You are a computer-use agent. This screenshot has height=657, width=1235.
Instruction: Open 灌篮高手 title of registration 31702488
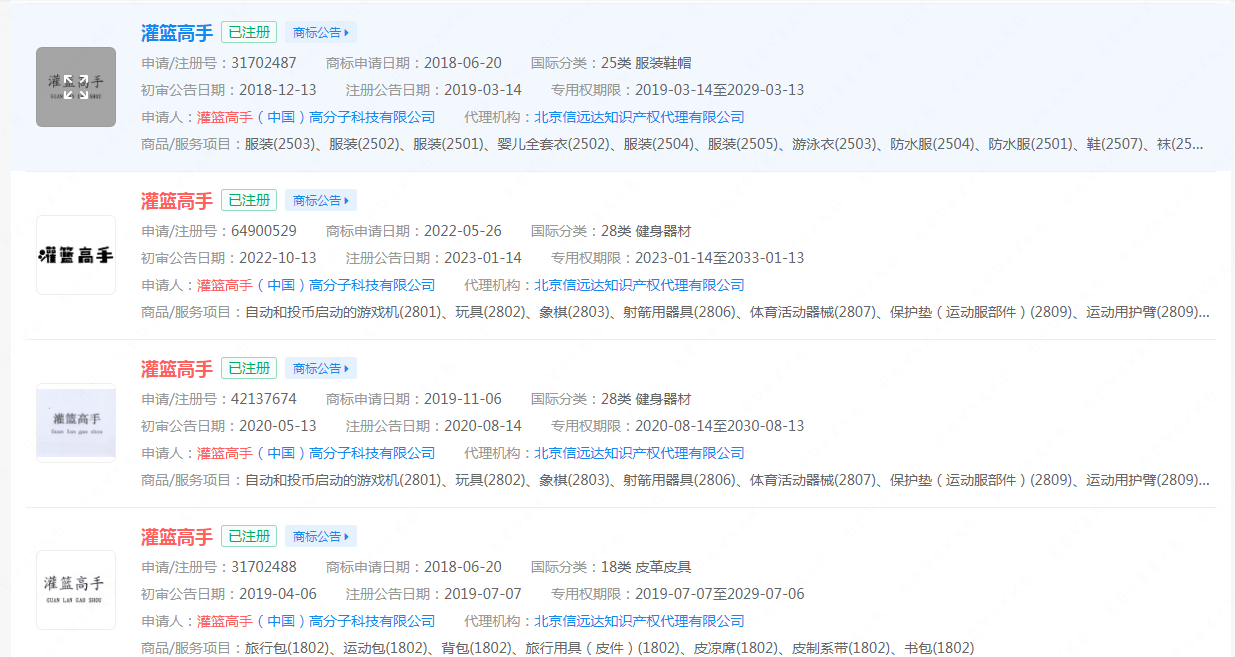click(177, 537)
